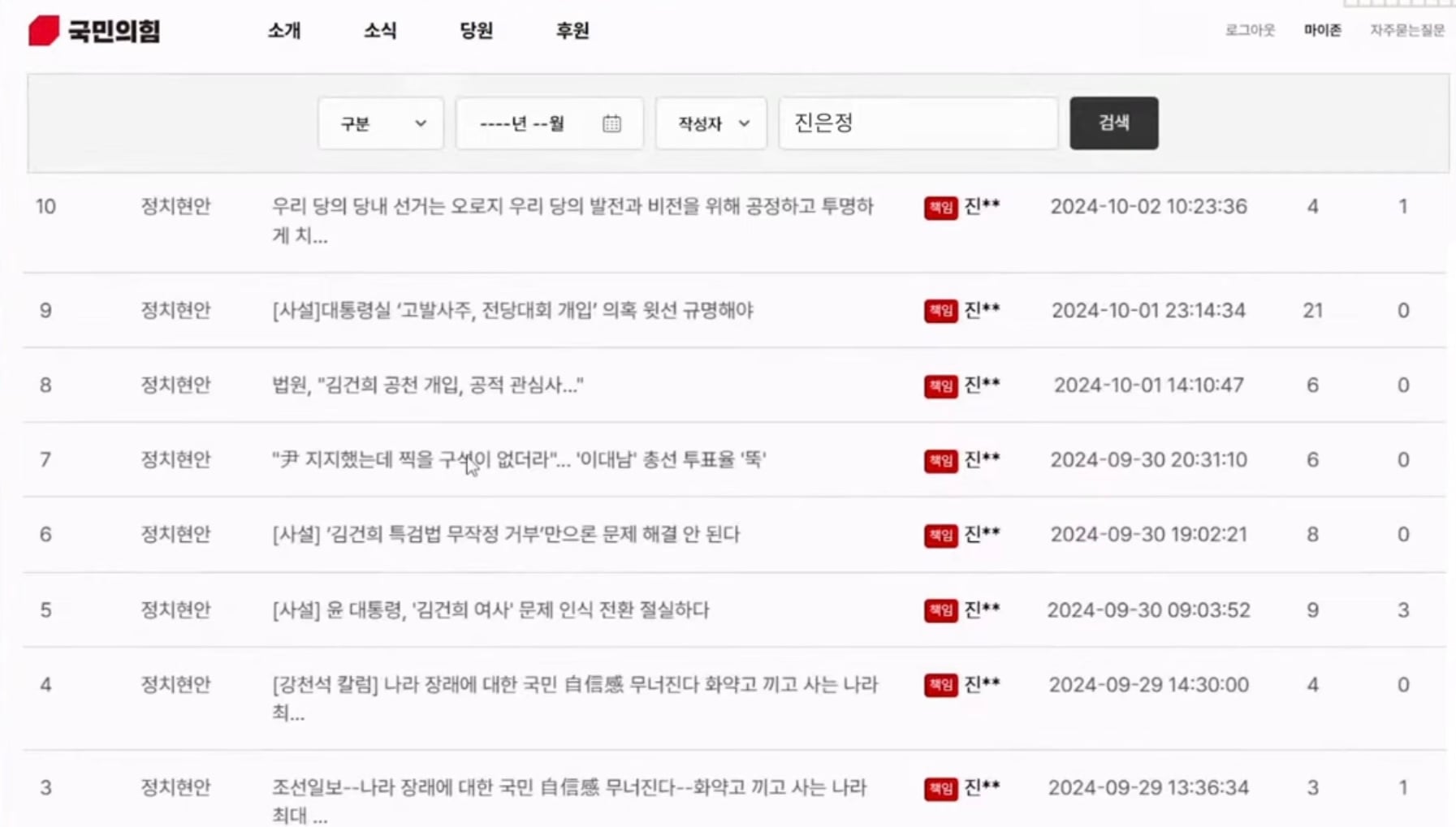The width and height of the screenshot is (1456, 827).
Task: Click date 2024-09-30 20:31:10
Action: coord(1148,459)
